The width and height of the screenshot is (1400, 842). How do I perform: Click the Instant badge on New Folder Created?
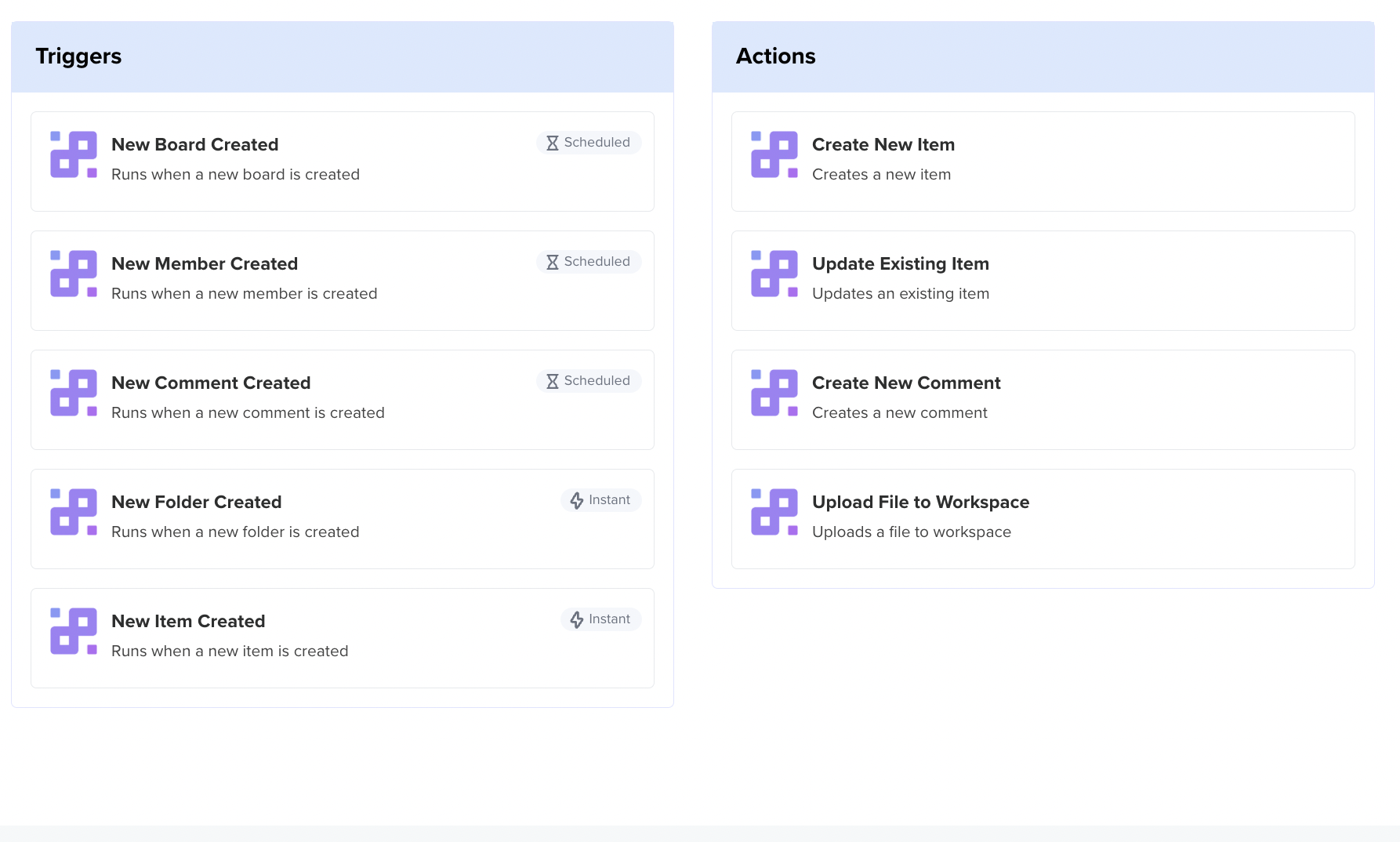coord(600,500)
